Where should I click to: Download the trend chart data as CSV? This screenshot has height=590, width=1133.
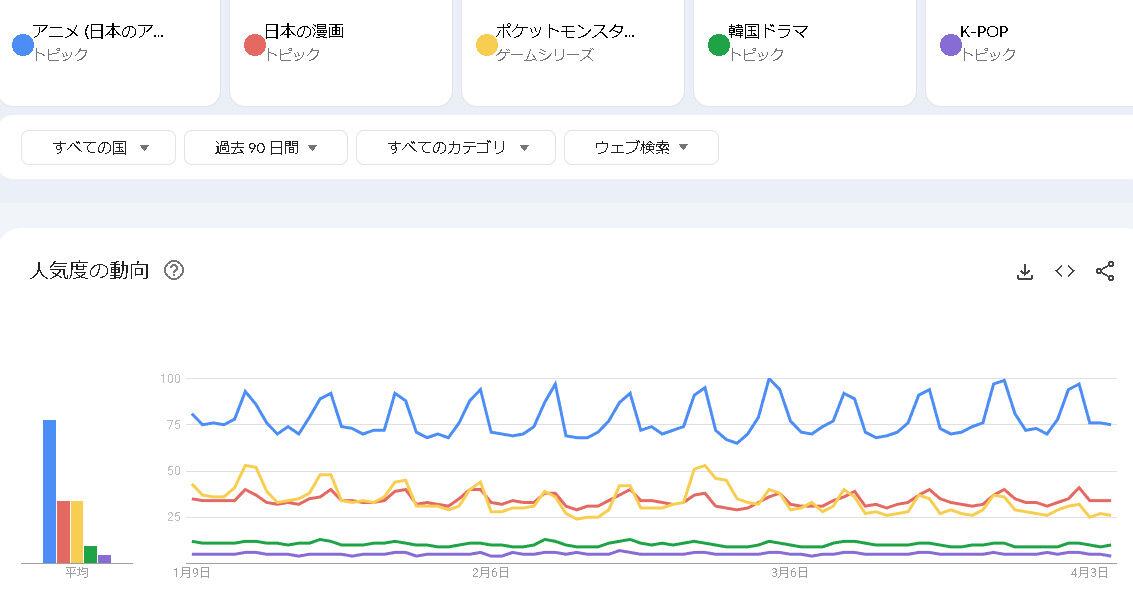point(1024,271)
